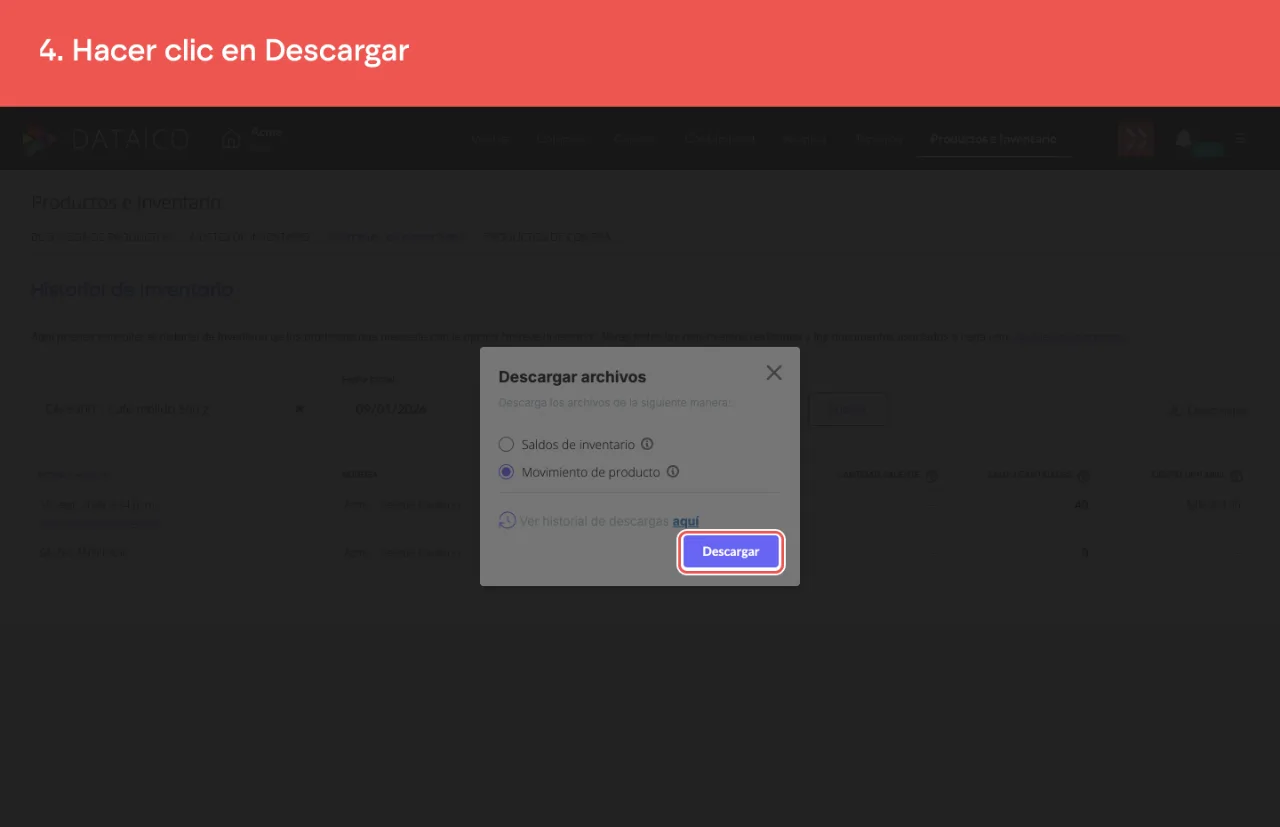Open the home icon next to logo

[x=231, y=139]
